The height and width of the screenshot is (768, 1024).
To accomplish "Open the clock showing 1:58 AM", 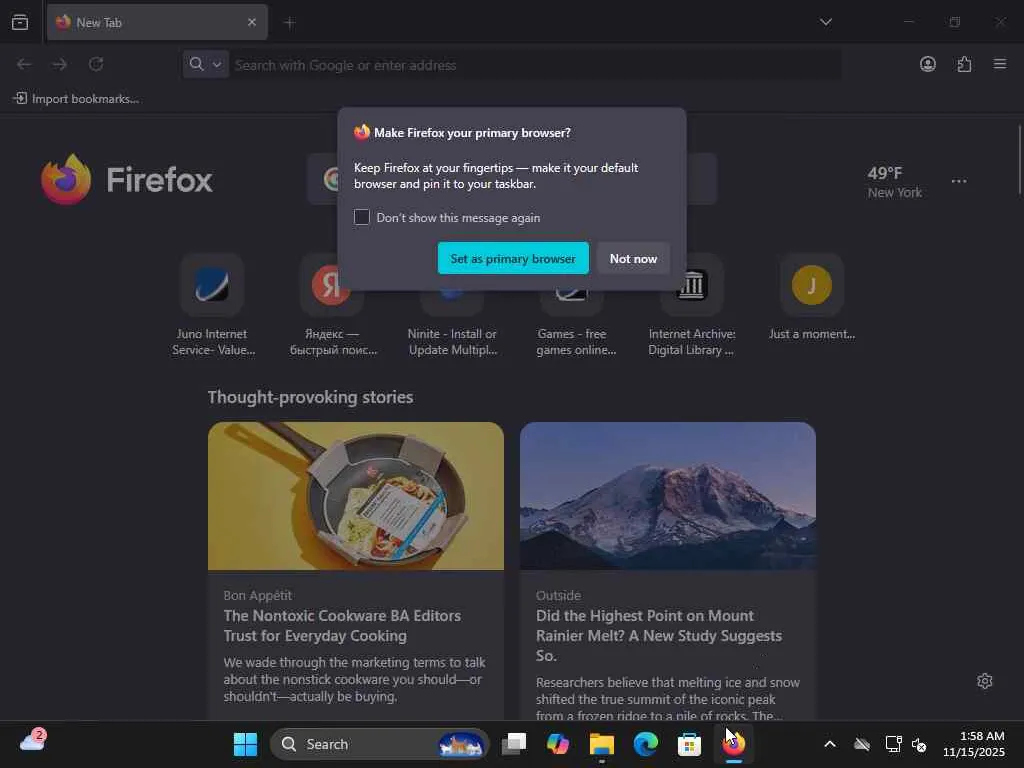I will [x=974, y=744].
